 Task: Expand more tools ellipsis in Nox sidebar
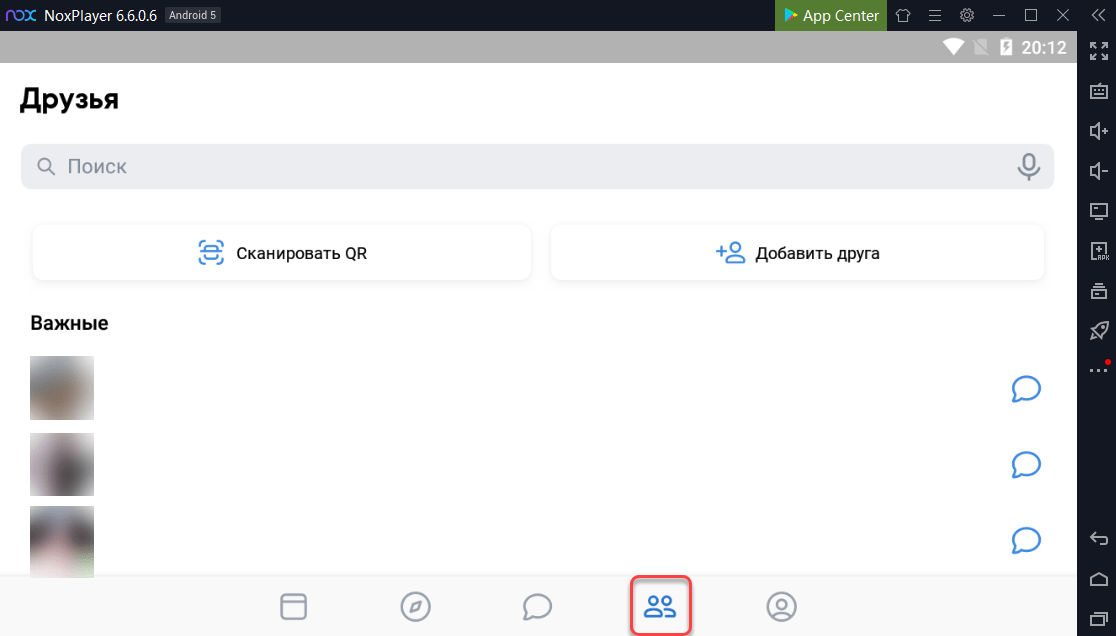(1098, 371)
